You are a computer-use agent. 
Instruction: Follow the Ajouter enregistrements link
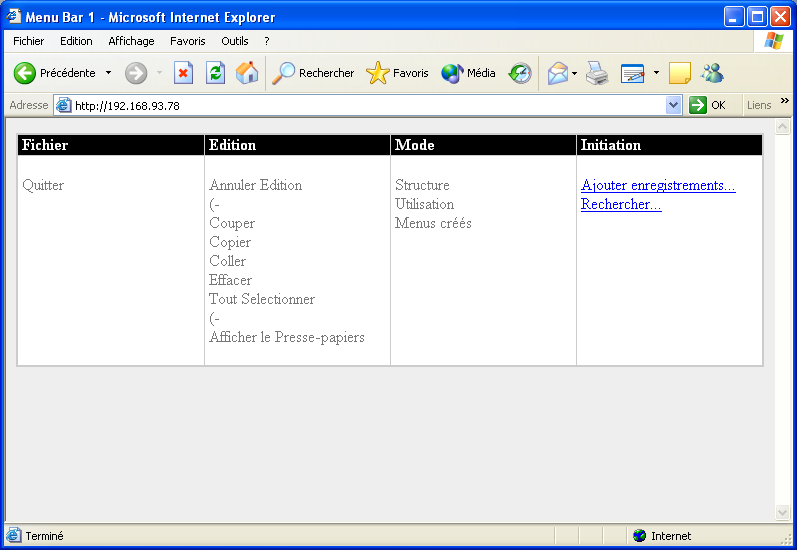point(658,185)
